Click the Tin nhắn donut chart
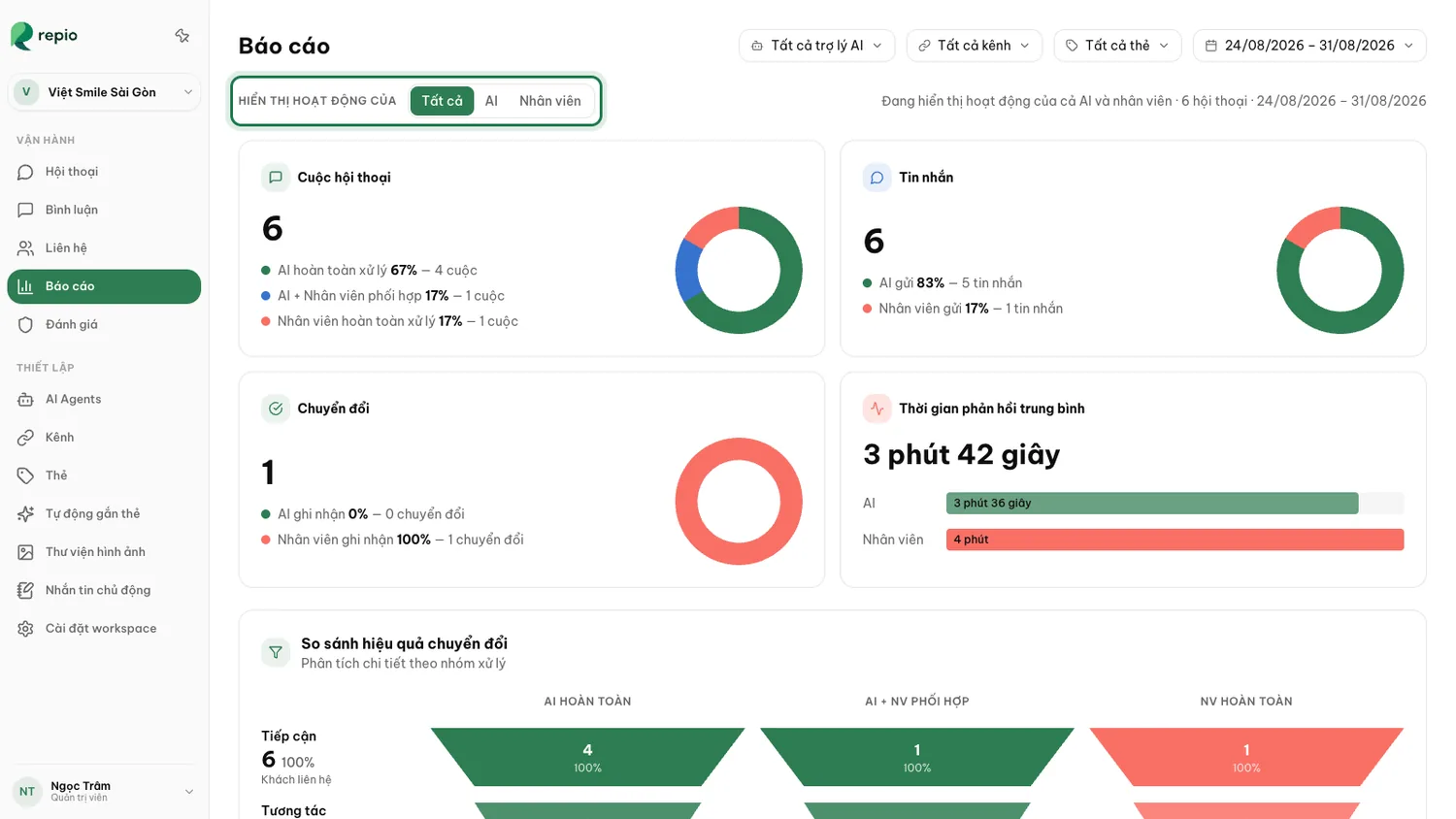Viewport: 1456px width, 819px height. [1340, 270]
